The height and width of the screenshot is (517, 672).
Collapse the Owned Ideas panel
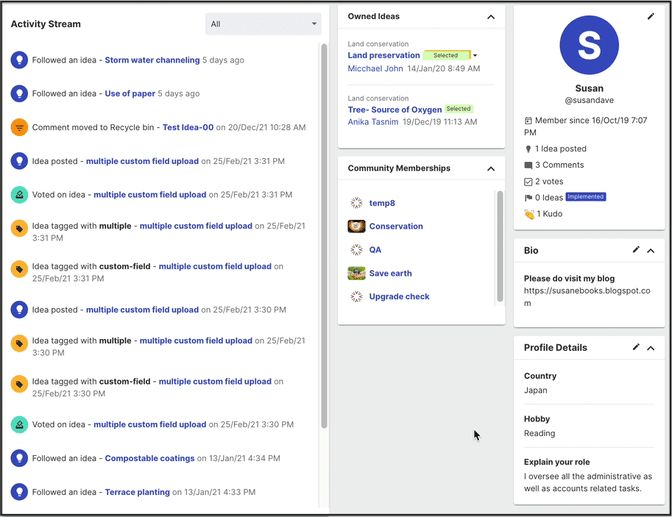[x=491, y=17]
